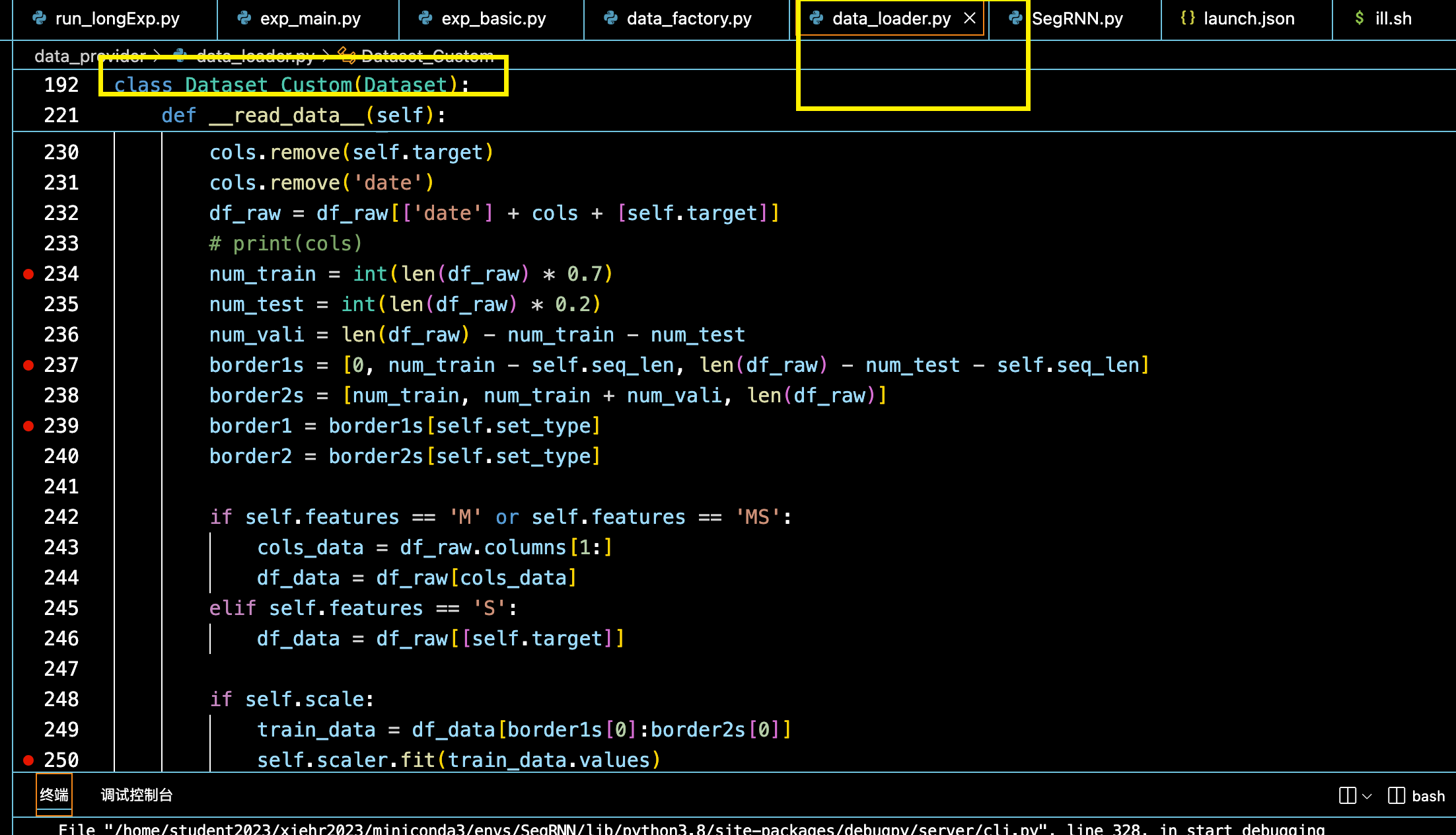
Task: Click the 'if self.scale:' line
Action: (x=292, y=700)
